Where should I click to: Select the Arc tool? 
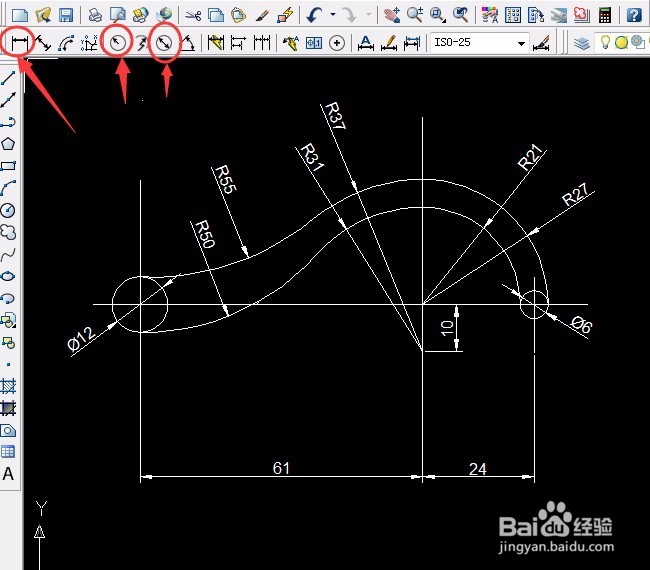[x=8, y=188]
